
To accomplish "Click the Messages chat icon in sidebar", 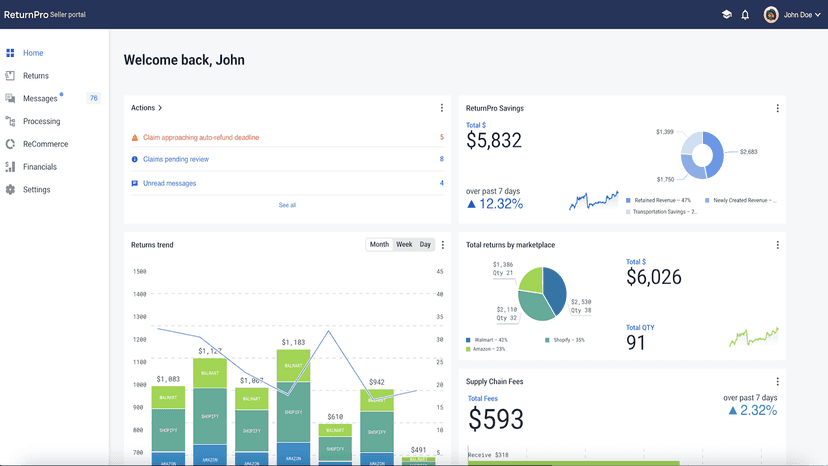I will [x=10, y=98].
